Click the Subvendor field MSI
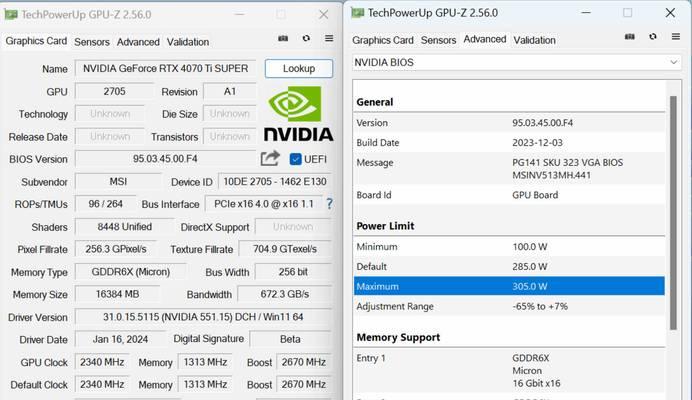Screen dimensions: 692x400 click(118, 181)
